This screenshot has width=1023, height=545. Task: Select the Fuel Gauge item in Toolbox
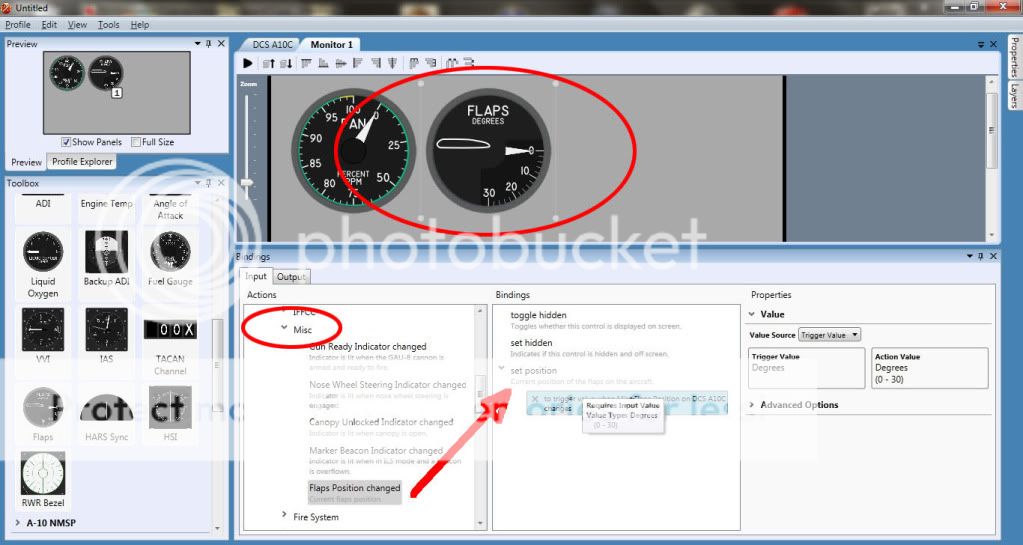pos(170,258)
